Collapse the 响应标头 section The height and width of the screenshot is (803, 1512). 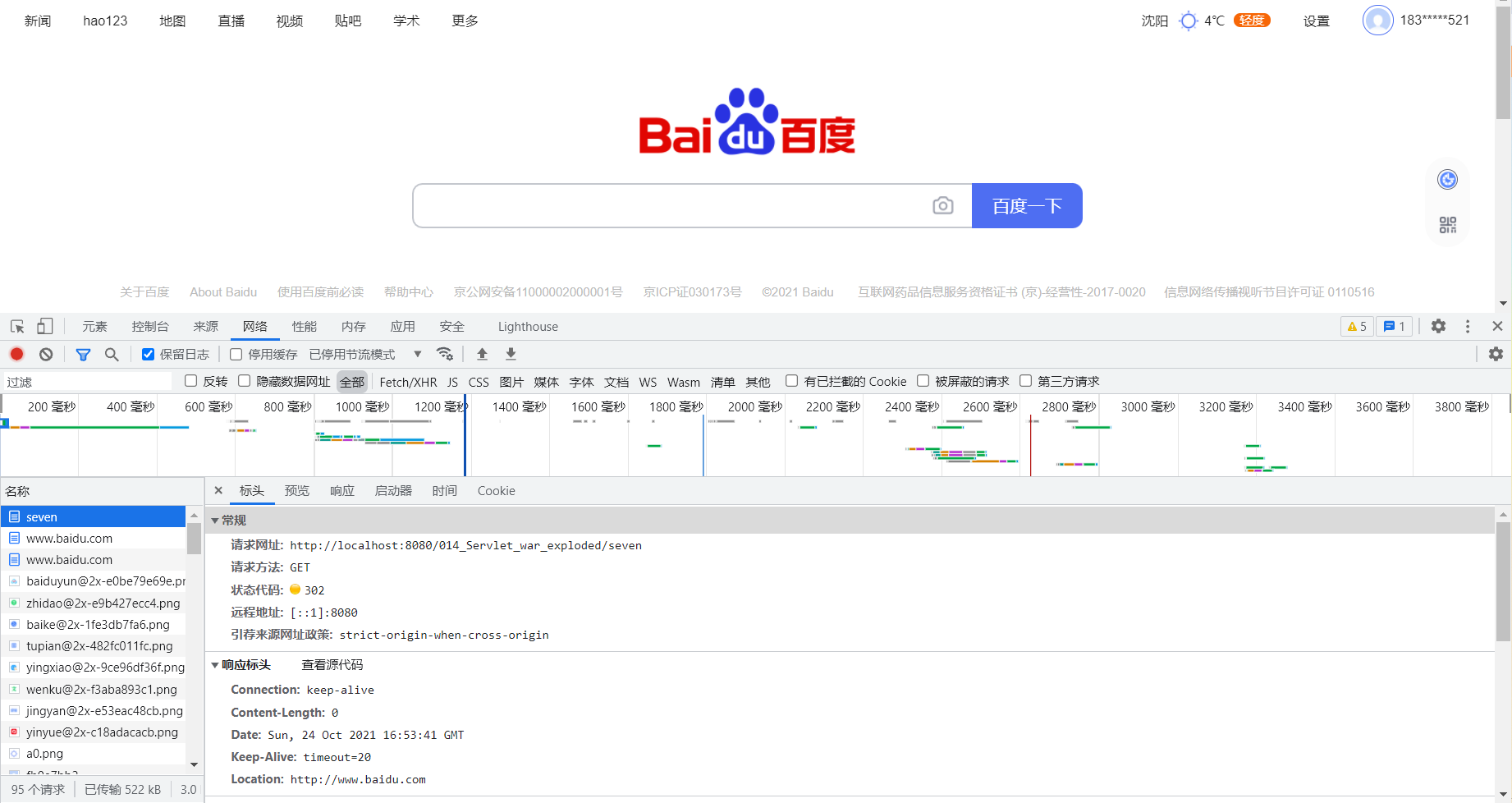click(x=215, y=664)
